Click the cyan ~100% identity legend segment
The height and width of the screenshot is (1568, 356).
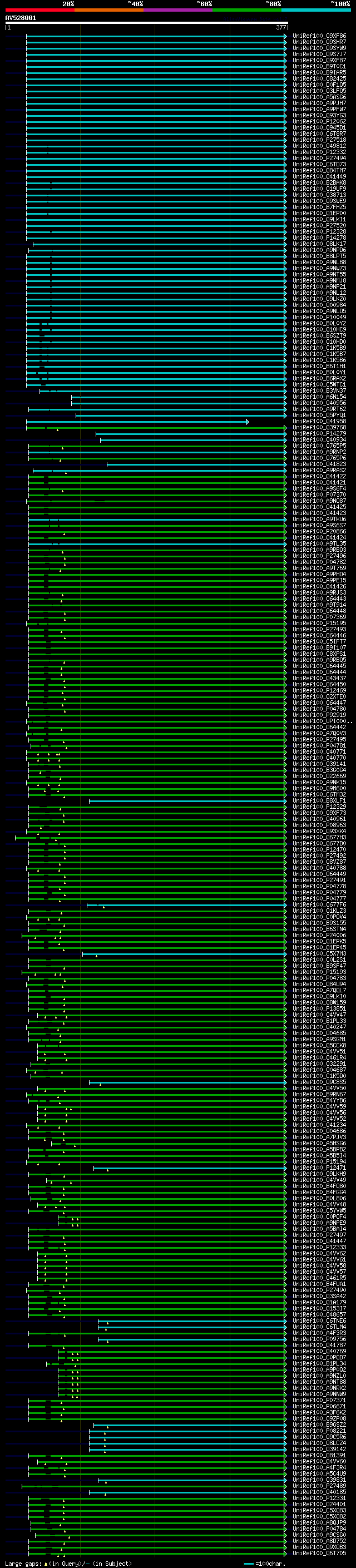pyautogui.click(x=317, y=10)
